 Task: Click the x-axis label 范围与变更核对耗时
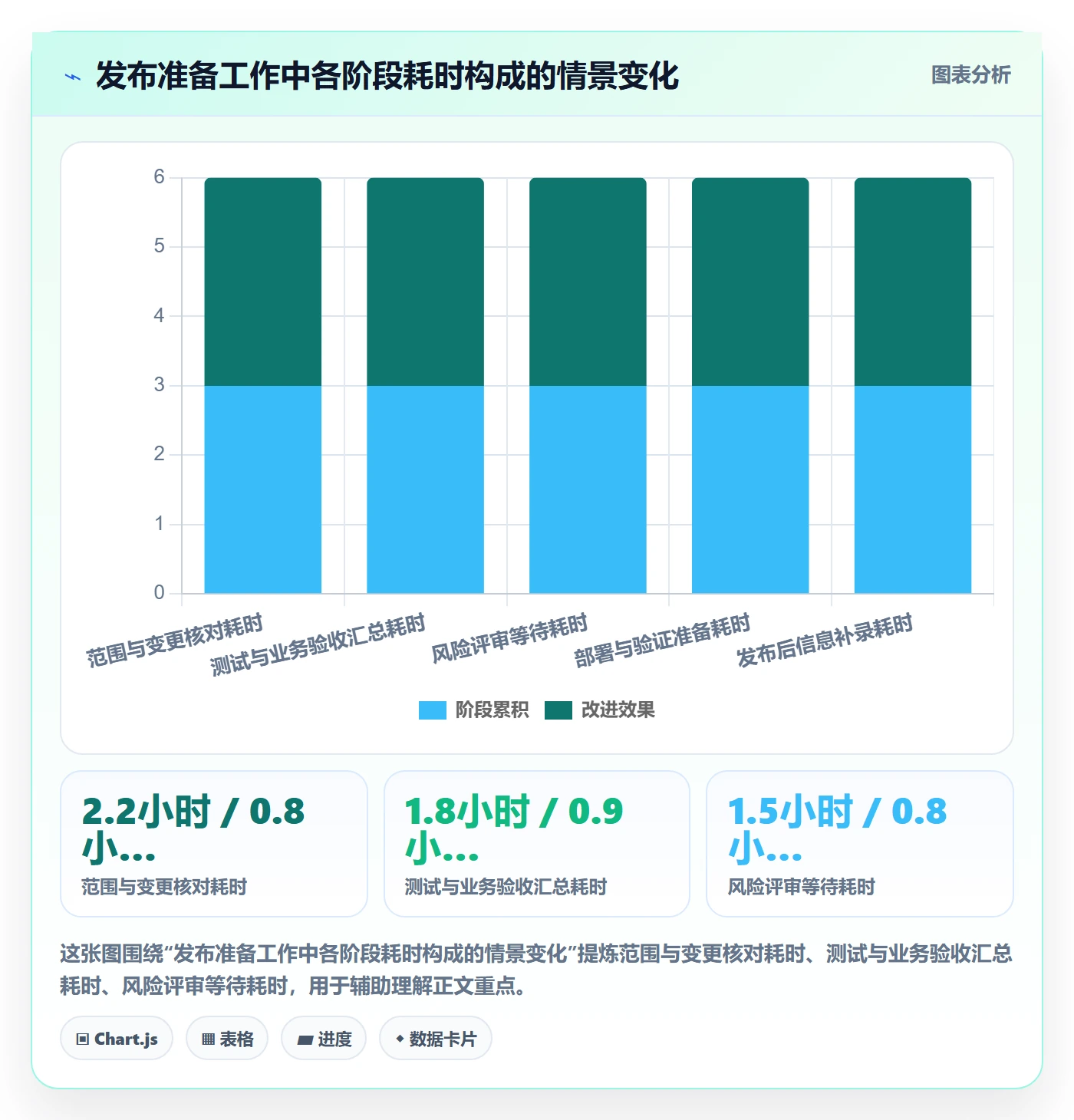175,641
